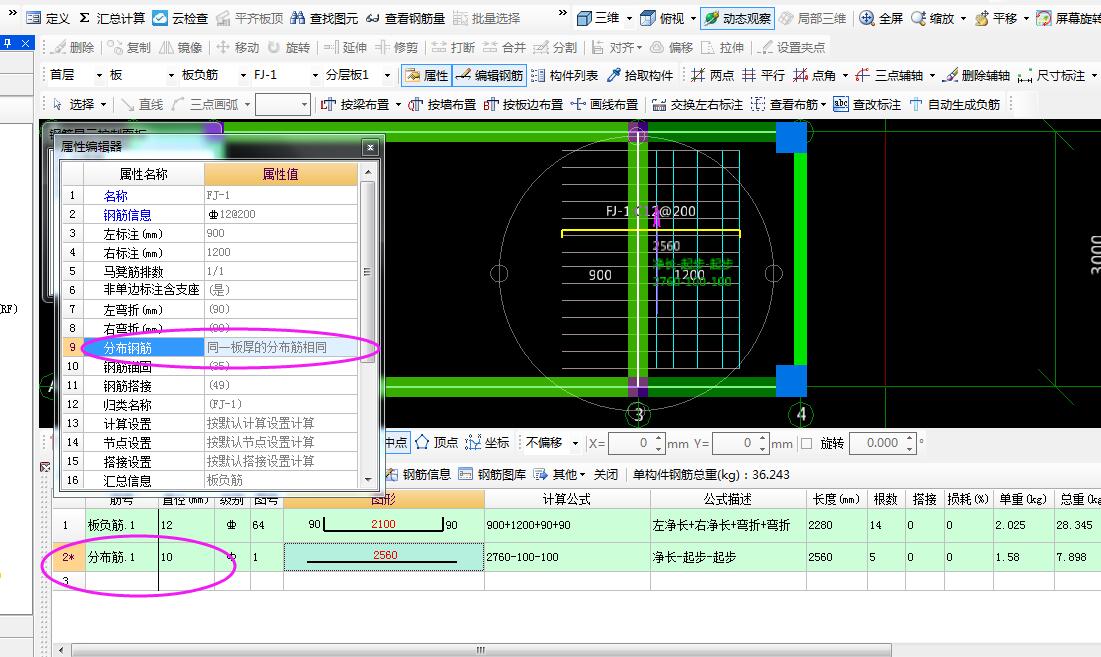Image resolution: width=1101 pixels, height=657 pixels.
Task: Click 关闭 in rebar editor toolbar
Action: click(x=605, y=474)
